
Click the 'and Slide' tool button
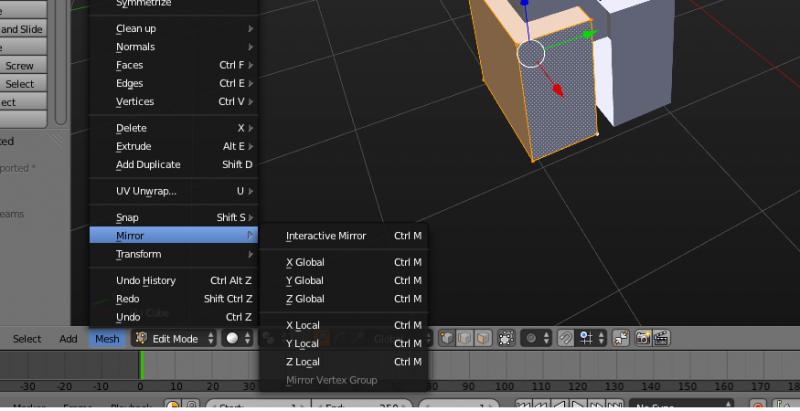[22, 29]
